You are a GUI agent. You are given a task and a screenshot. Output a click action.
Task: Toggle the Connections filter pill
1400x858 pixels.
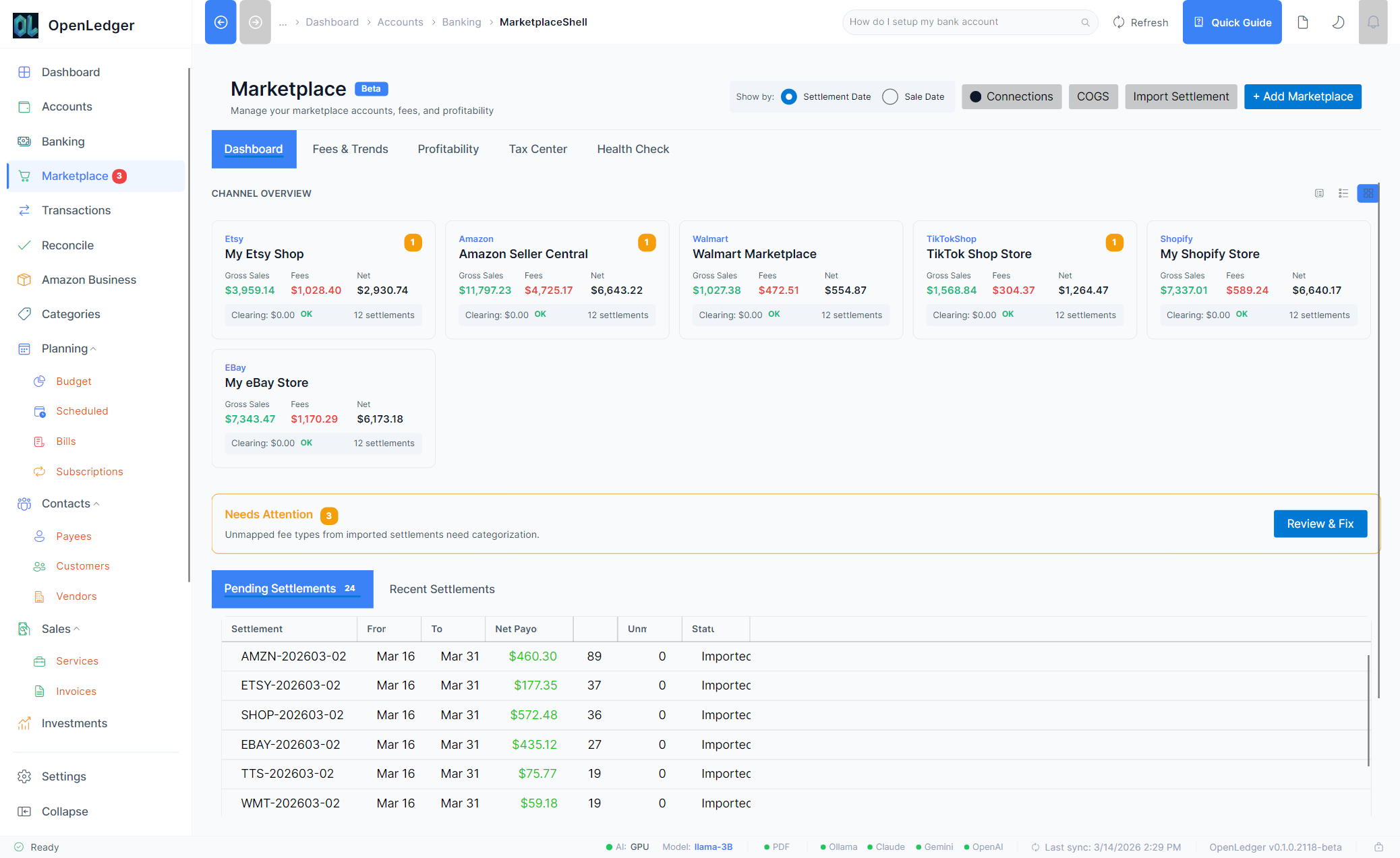click(1011, 96)
